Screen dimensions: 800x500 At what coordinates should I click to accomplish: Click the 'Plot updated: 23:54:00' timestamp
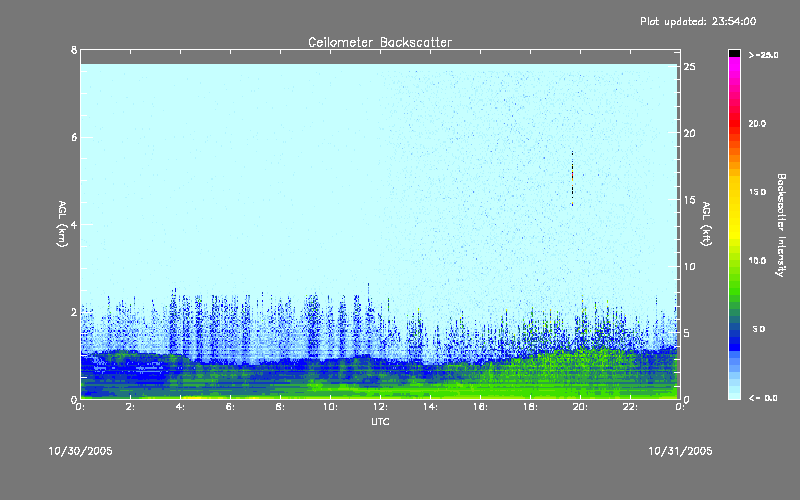pos(698,21)
